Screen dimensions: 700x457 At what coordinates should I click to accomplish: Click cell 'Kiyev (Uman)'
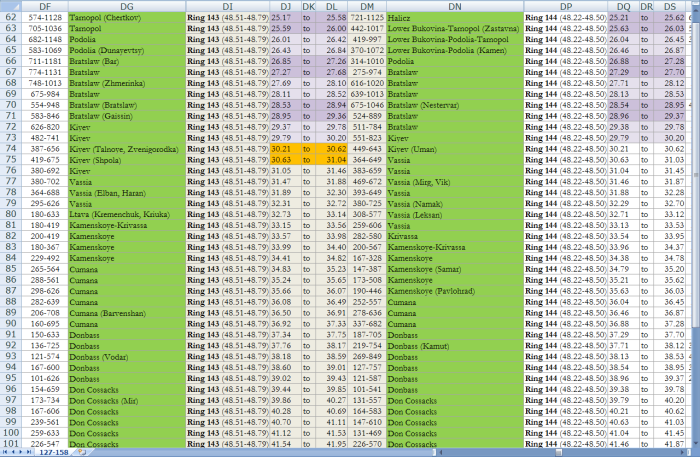pos(455,149)
